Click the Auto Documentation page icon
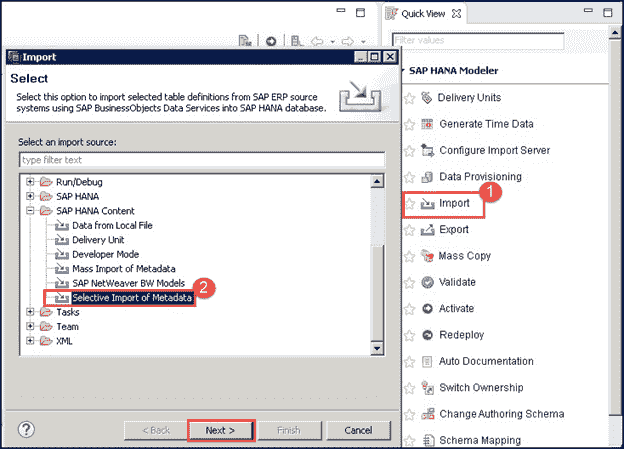 coord(427,361)
